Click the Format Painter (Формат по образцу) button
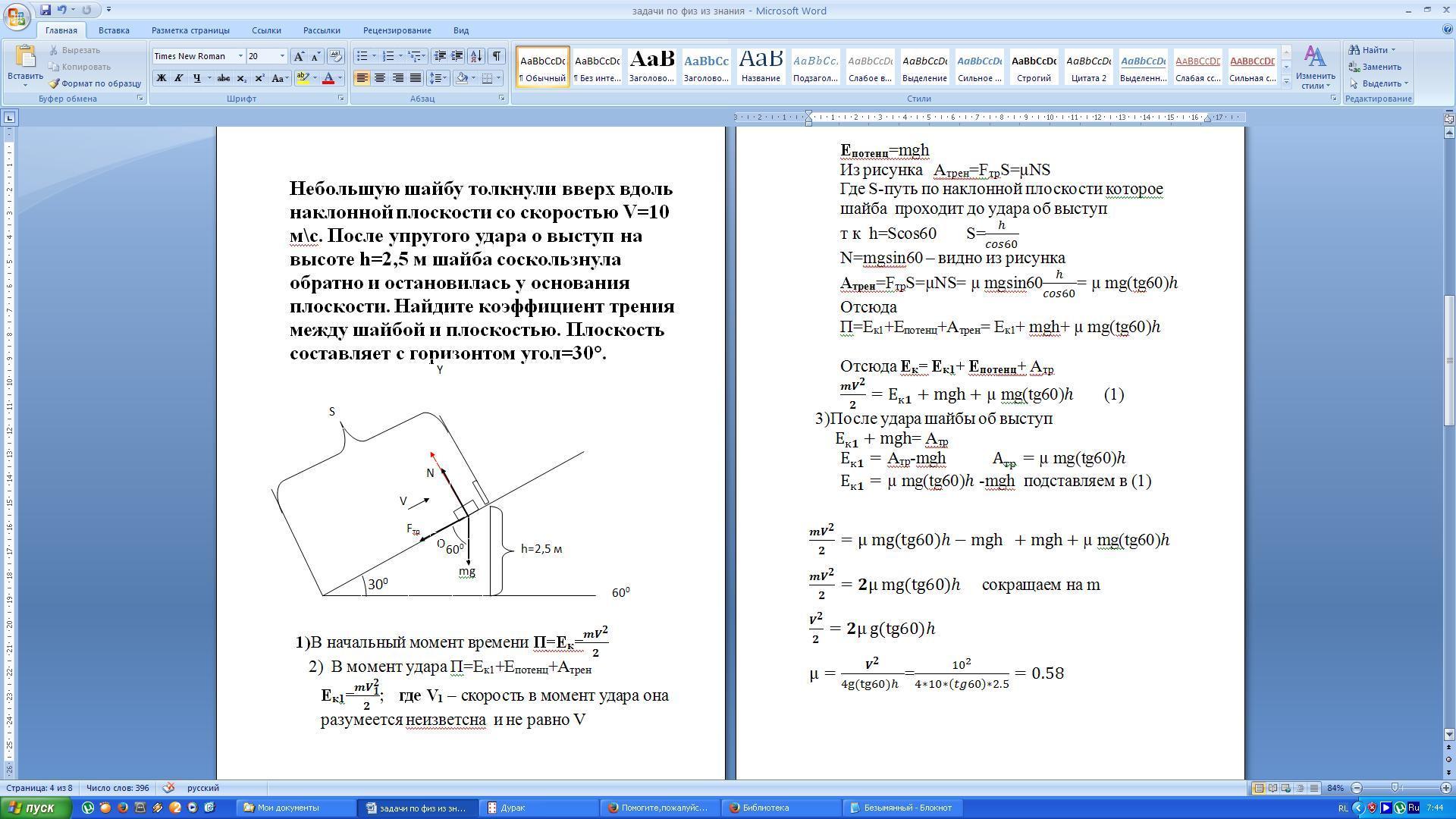 [95, 83]
